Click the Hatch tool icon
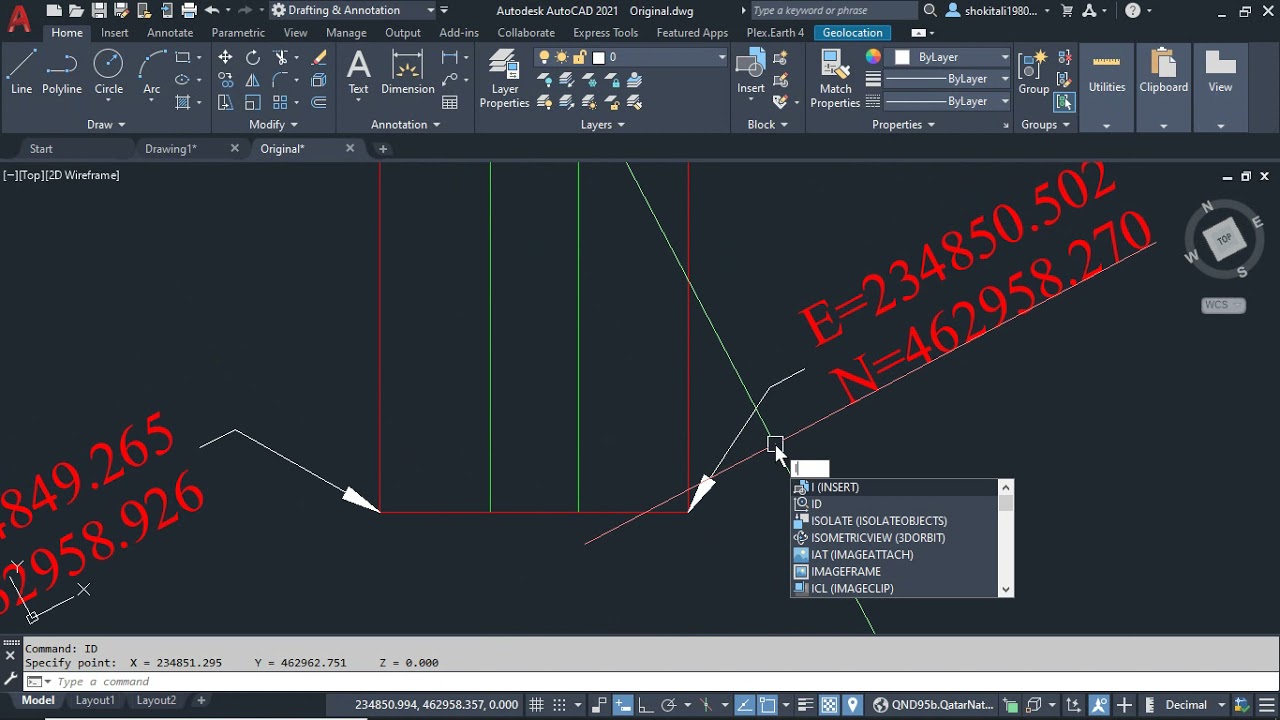 tap(183, 102)
